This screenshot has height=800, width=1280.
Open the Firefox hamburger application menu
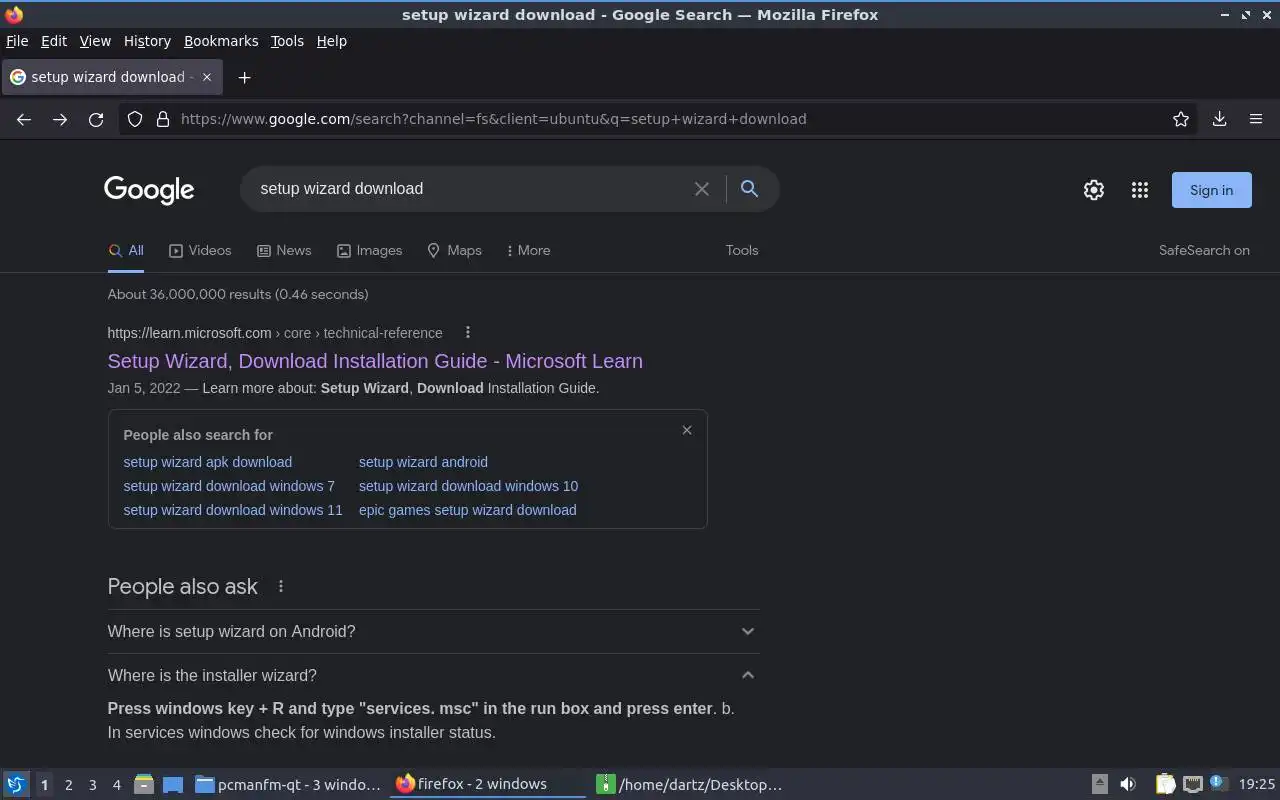(x=1256, y=119)
